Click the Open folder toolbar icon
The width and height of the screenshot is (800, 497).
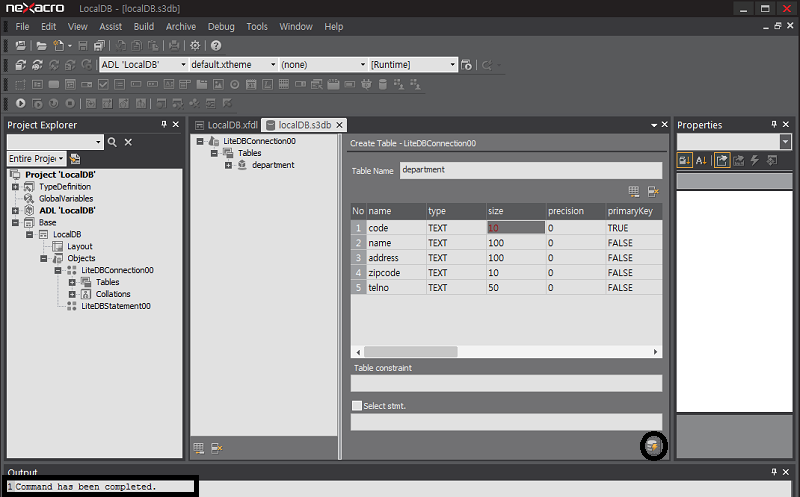(41, 45)
